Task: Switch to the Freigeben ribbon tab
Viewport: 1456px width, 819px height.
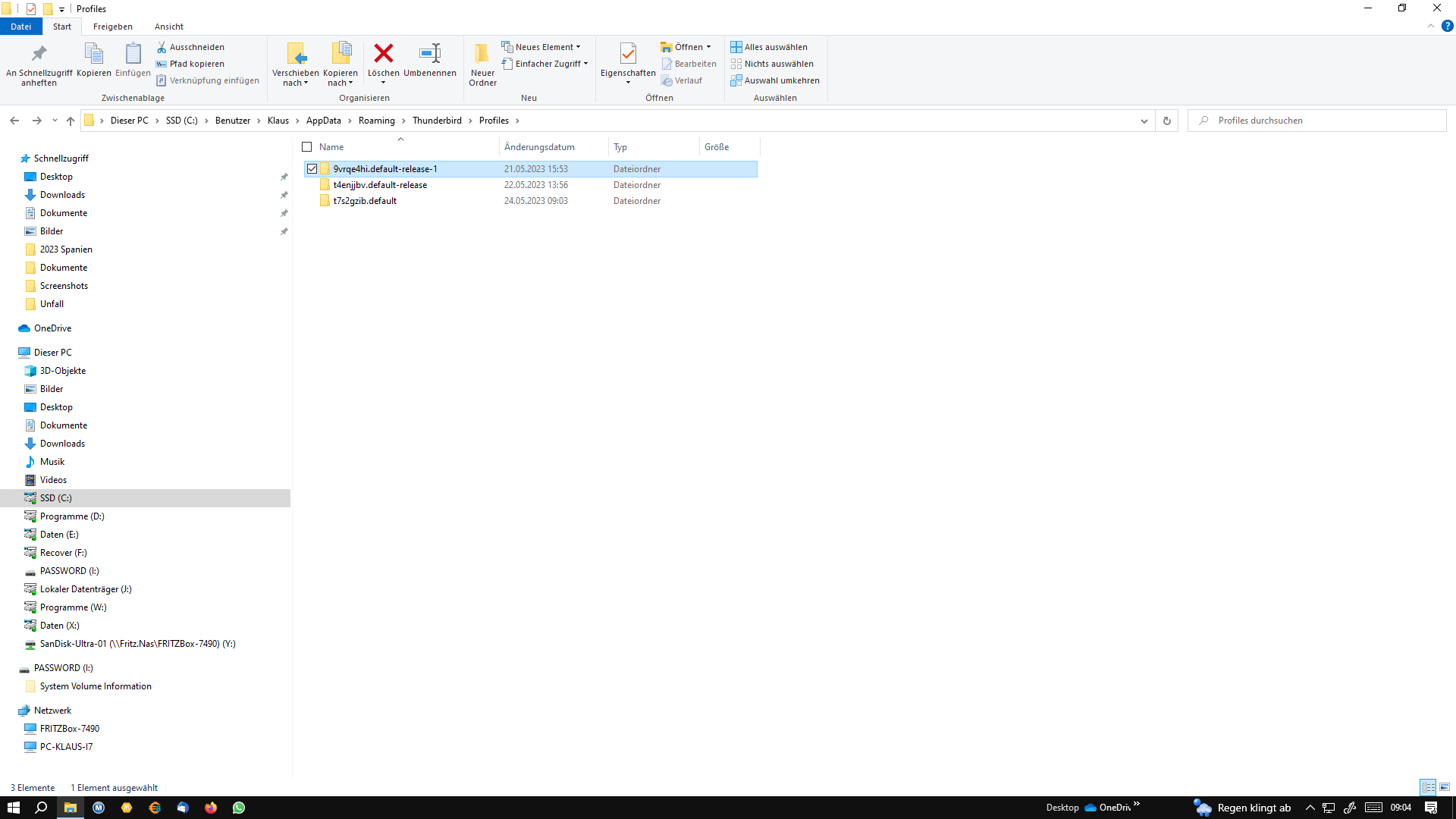Action: [112, 27]
